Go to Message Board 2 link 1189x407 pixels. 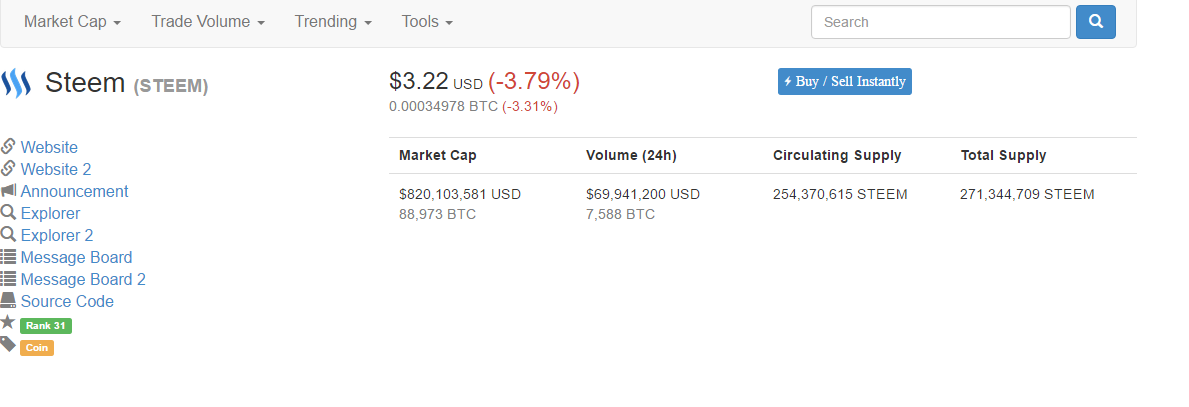(83, 279)
